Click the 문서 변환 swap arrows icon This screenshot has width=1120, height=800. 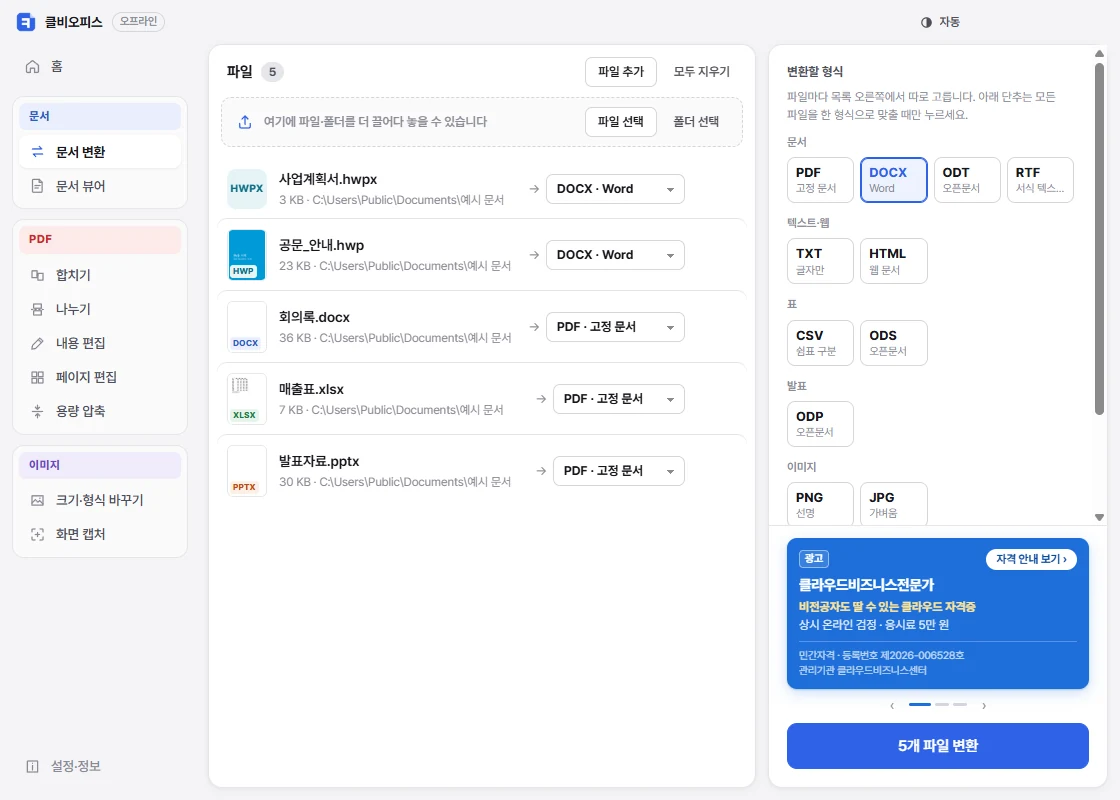pyautogui.click(x=37, y=151)
